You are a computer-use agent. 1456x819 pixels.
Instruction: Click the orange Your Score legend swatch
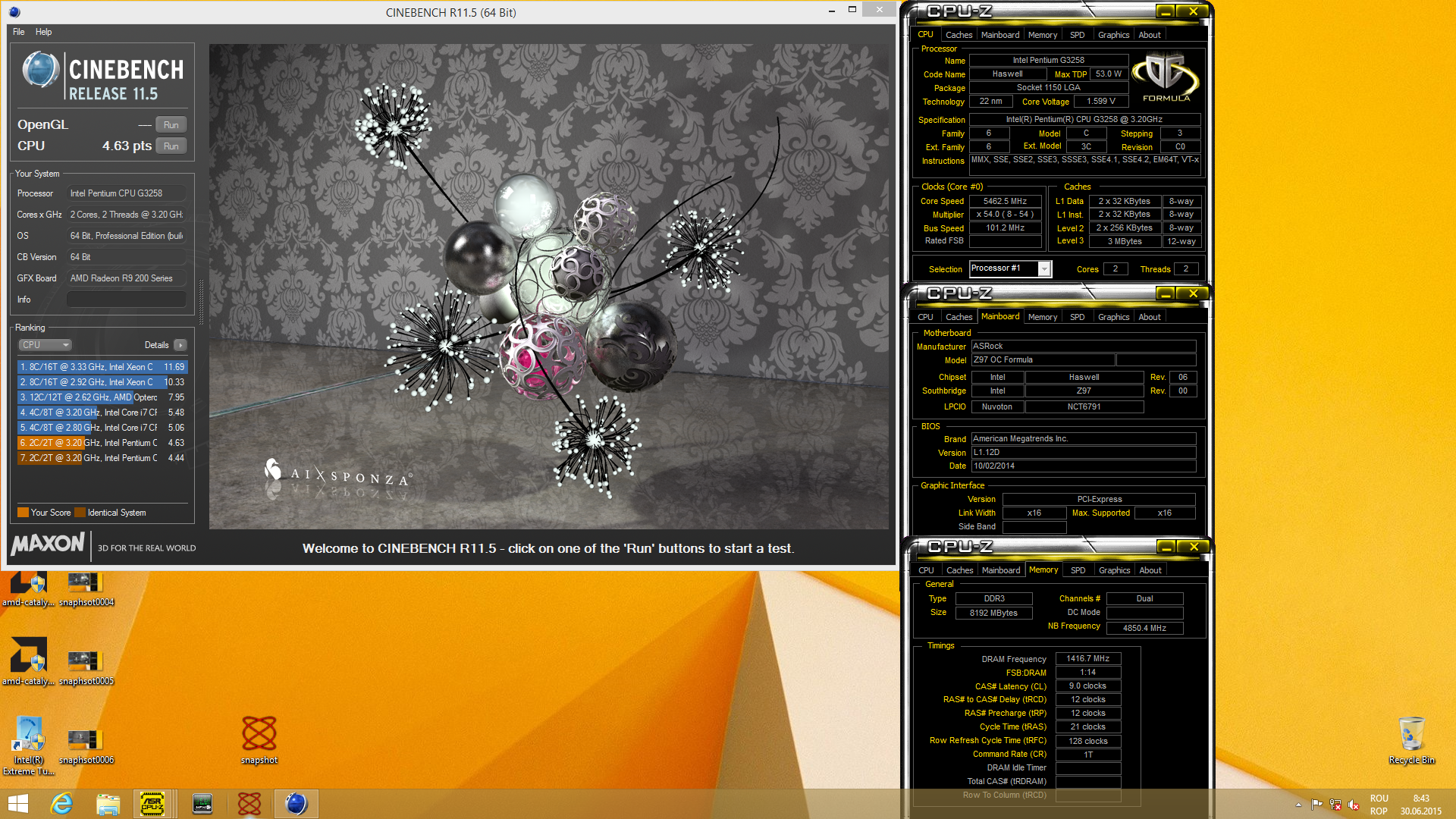pos(23,513)
